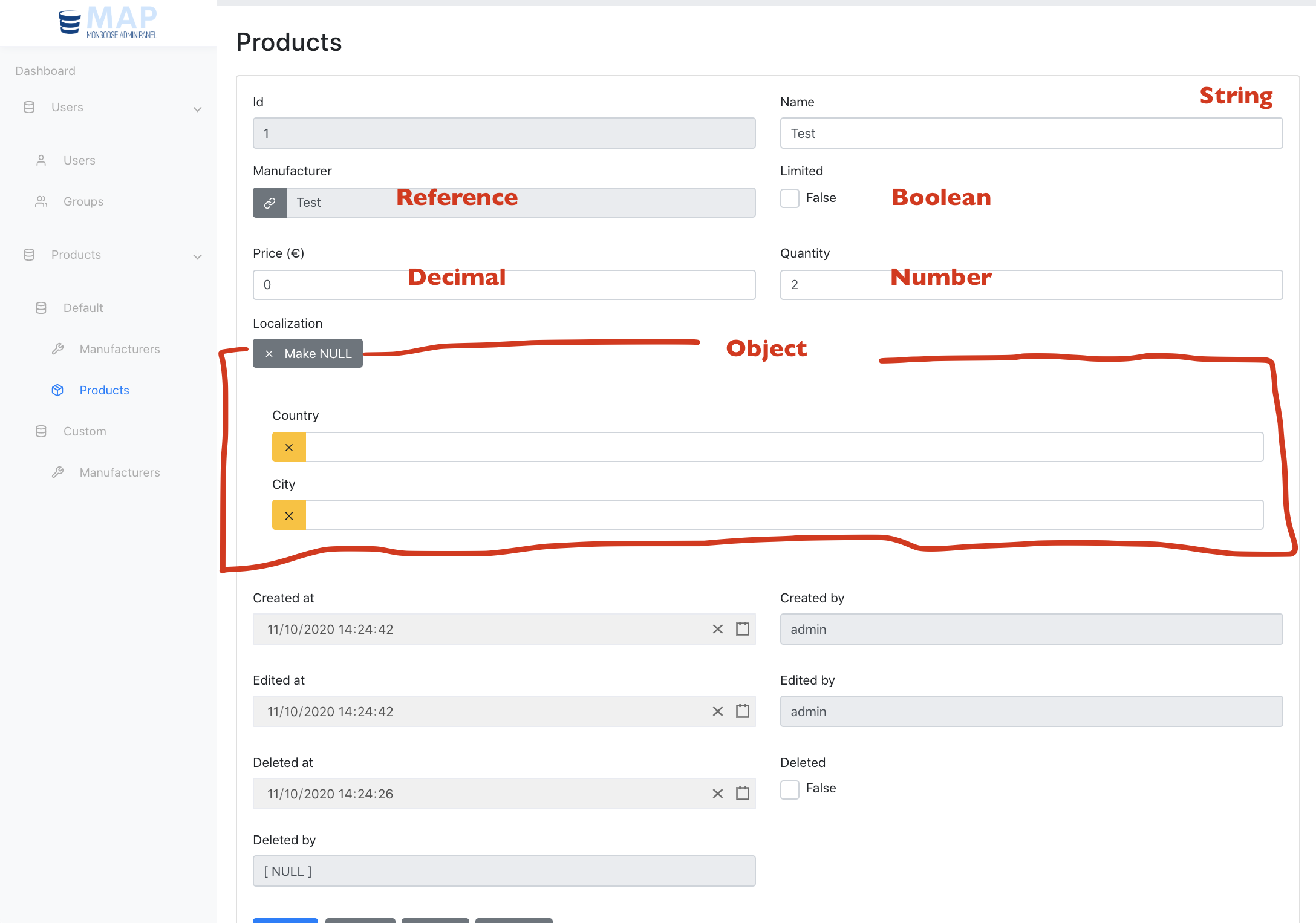The image size is (1316, 923).
Task: Go to the Dashboard link
Action: [45, 71]
